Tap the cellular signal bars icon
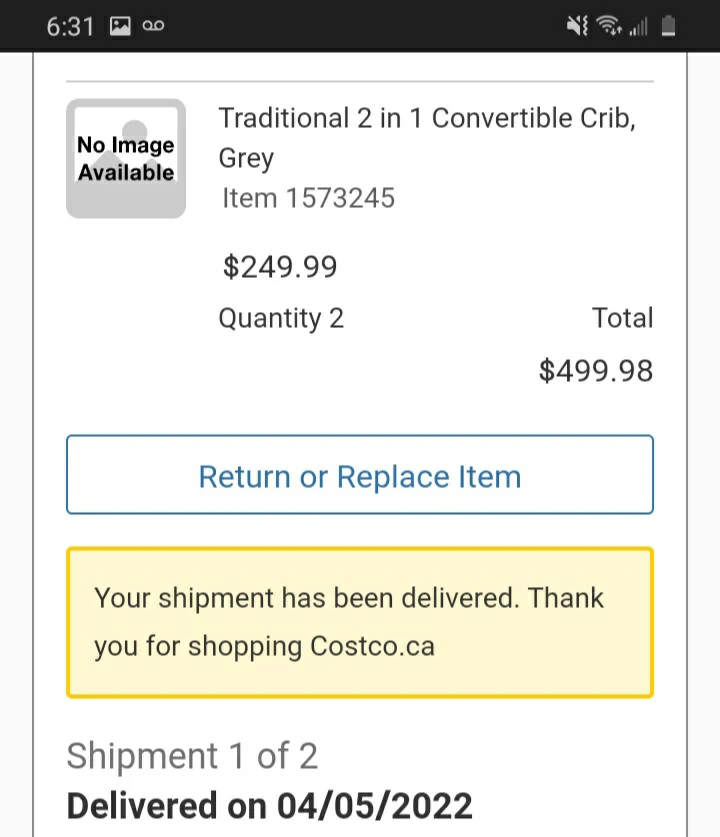This screenshot has width=720, height=837. pos(638,27)
